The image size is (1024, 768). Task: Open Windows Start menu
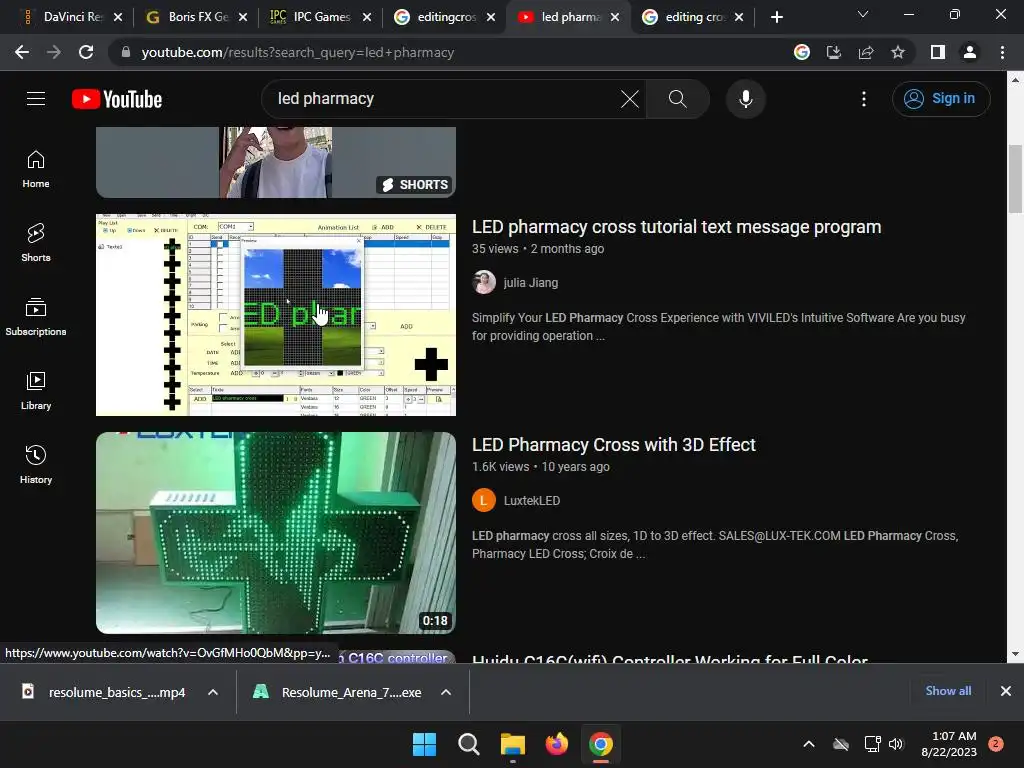(424, 744)
